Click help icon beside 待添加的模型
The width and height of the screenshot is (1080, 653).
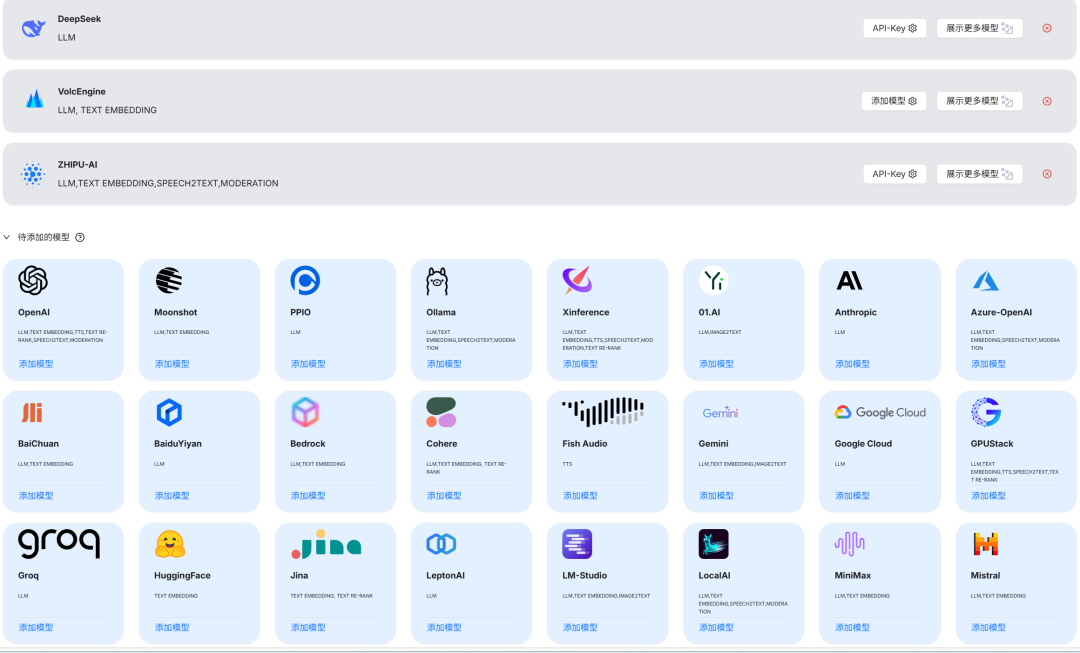tap(80, 238)
